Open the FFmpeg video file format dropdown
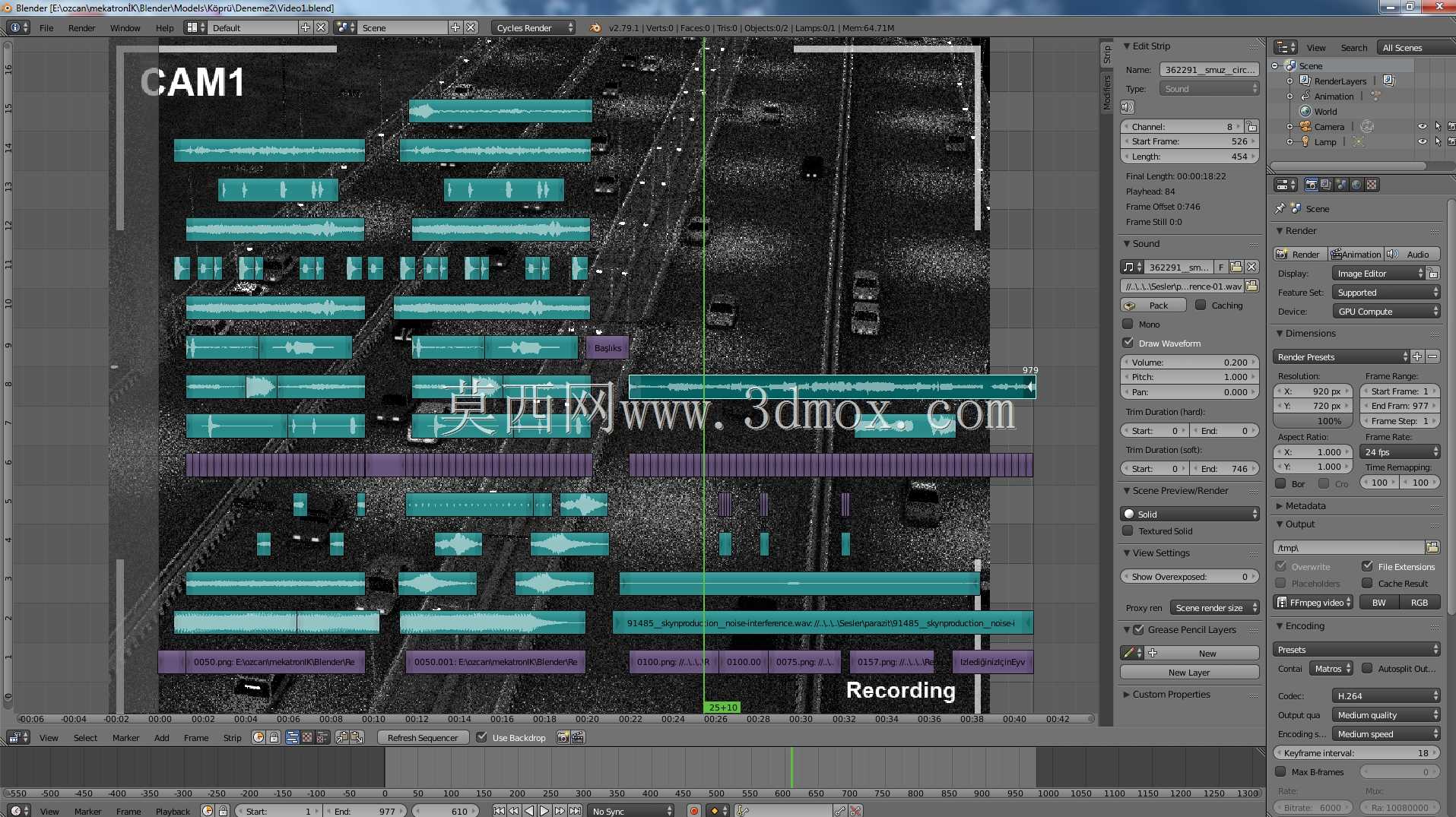This screenshot has width=1456, height=817. tap(1314, 602)
